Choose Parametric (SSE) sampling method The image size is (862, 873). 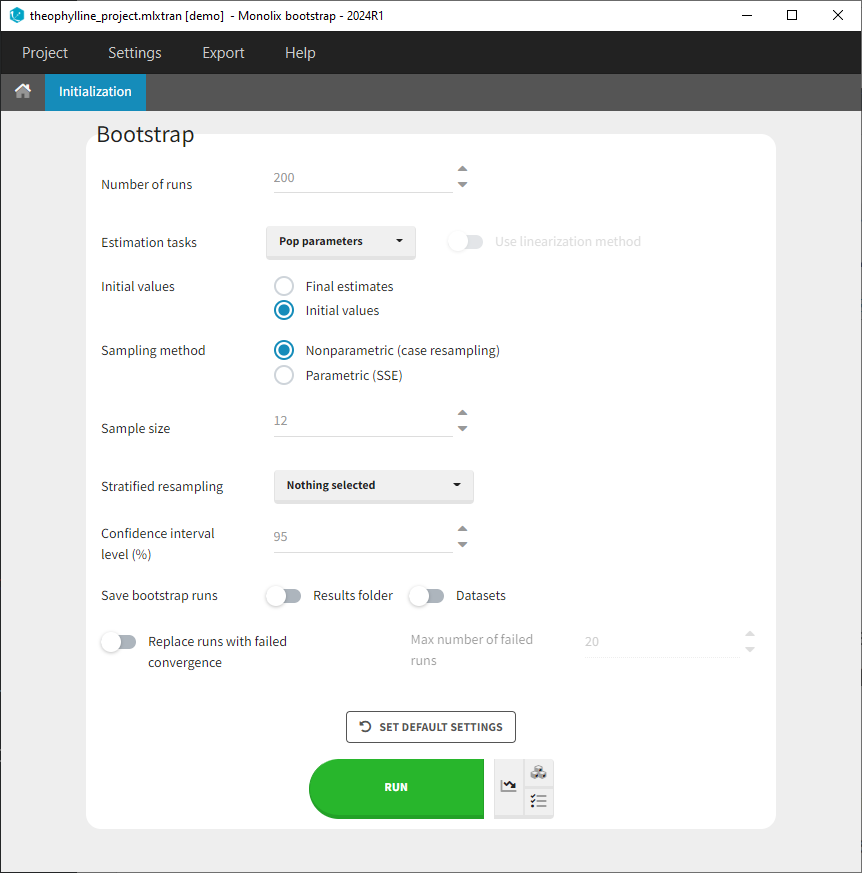284,375
